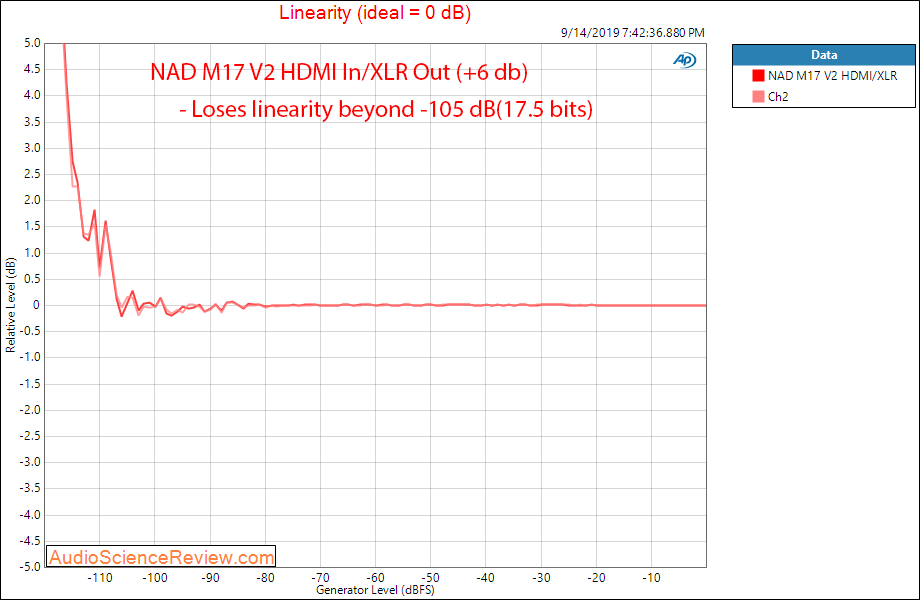
Task: Click the "3.0" tick on the vertical axis
Action: [x=32, y=148]
